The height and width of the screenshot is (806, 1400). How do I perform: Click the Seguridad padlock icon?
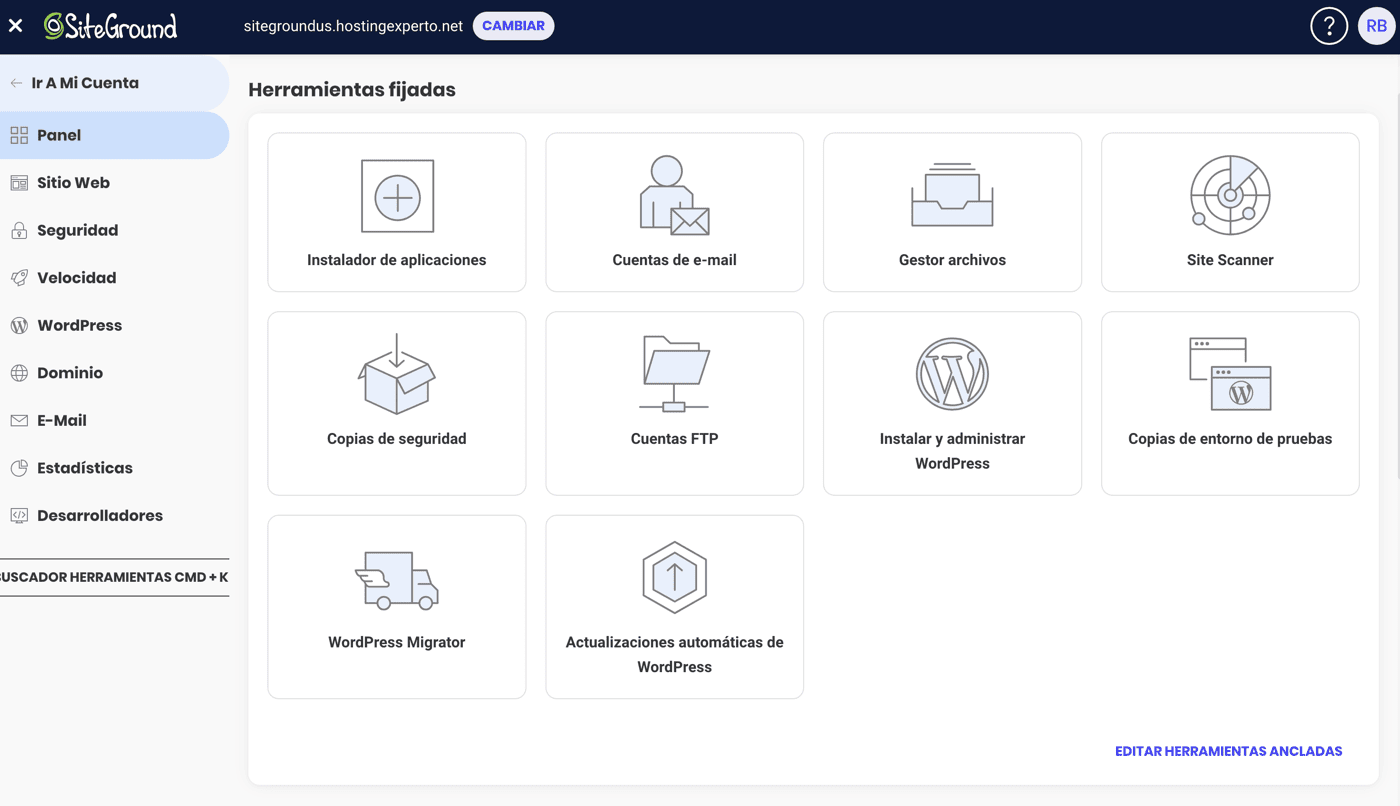[19, 230]
